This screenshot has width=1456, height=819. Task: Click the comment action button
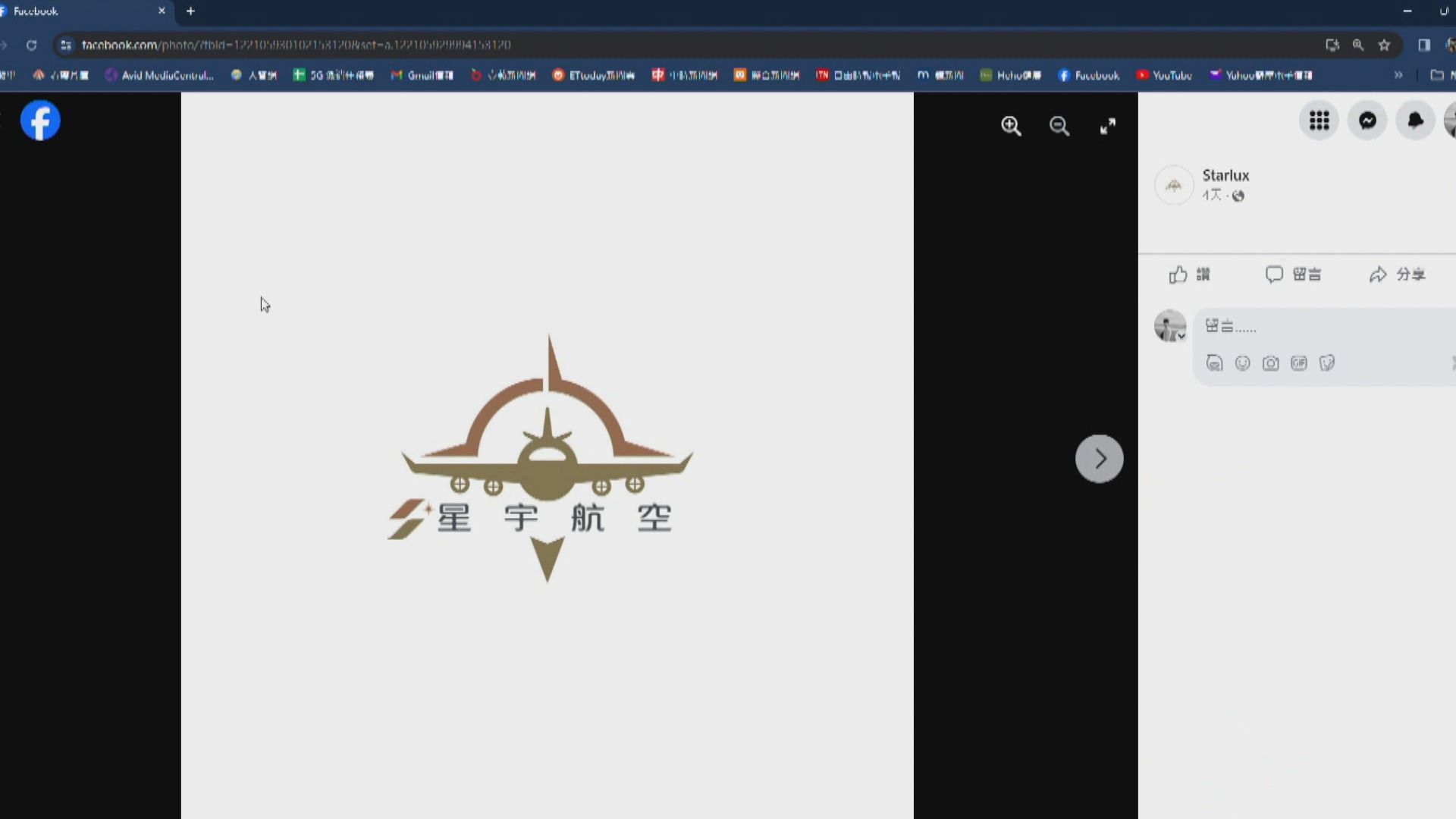tap(1293, 275)
